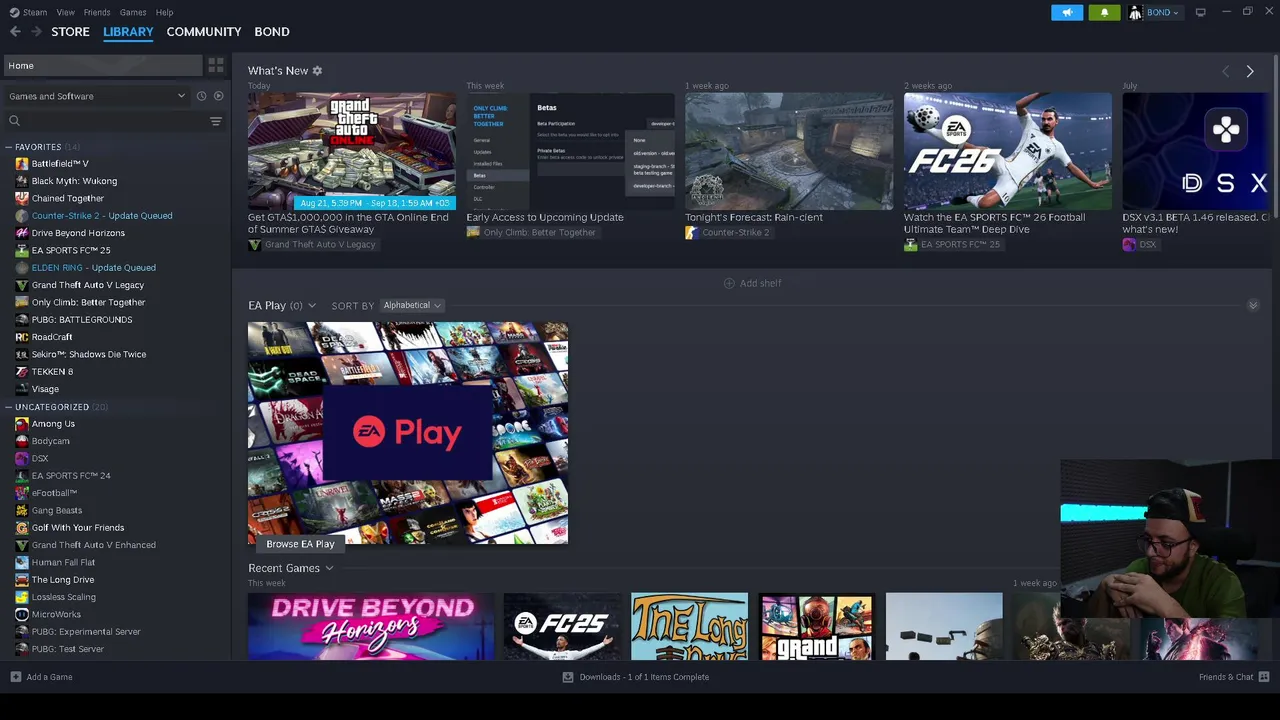
Task: Open the View menu
Action: tap(66, 12)
